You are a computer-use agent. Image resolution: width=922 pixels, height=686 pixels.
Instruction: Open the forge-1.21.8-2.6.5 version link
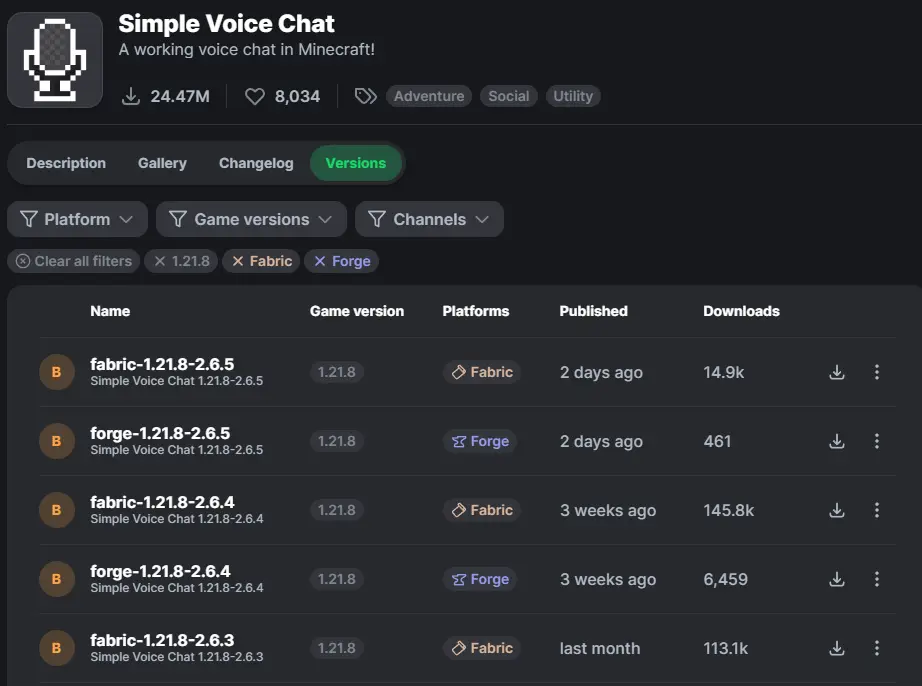pos(160,433)
